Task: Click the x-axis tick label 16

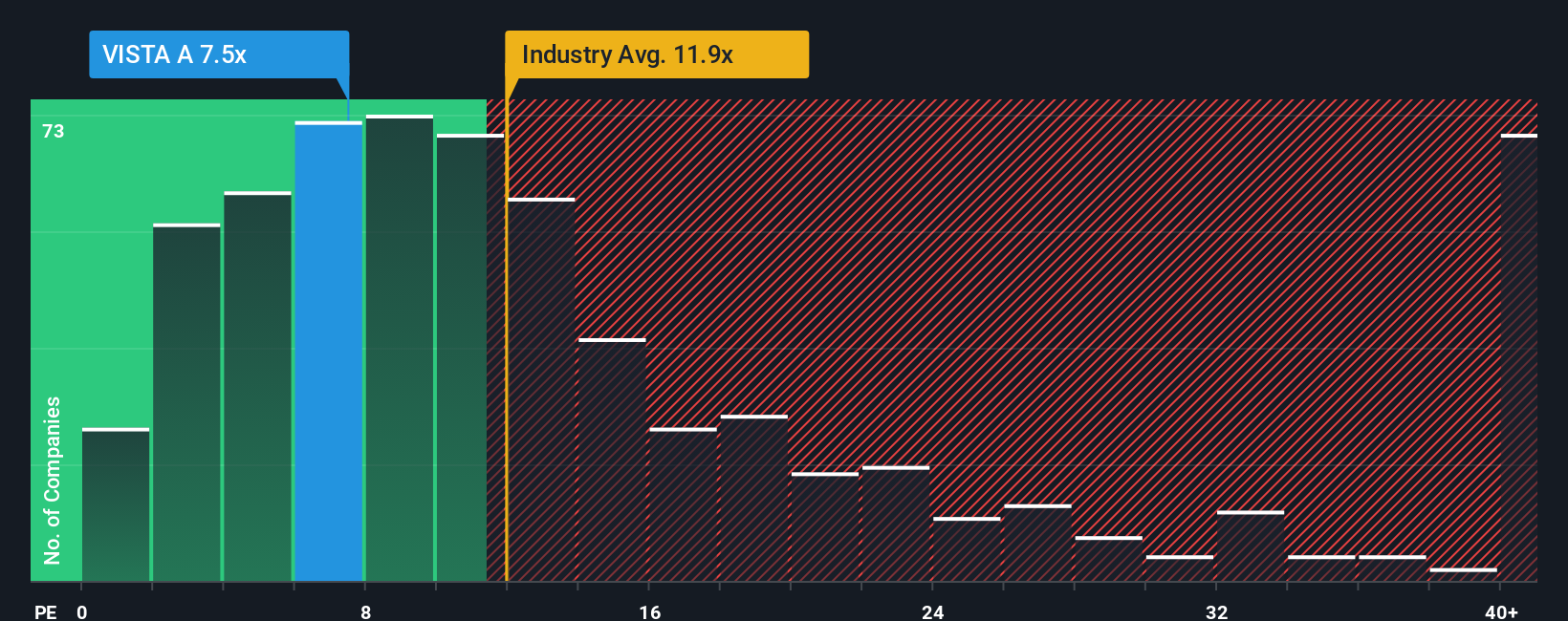Action: 649,611
